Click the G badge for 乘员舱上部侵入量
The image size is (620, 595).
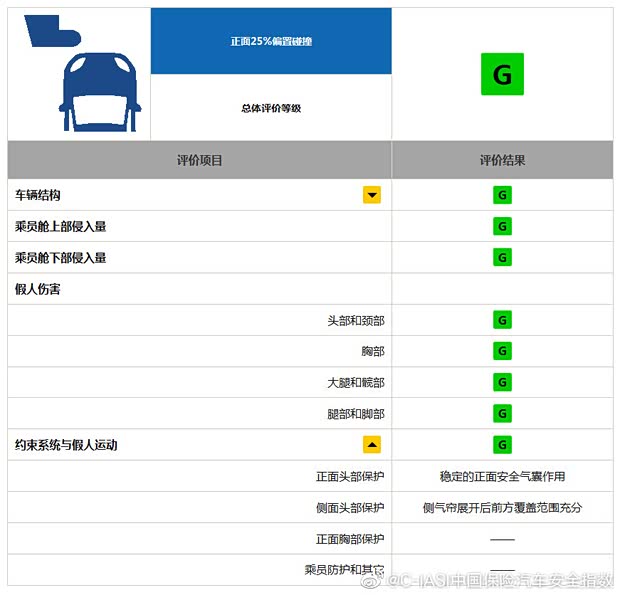[502, 226]
